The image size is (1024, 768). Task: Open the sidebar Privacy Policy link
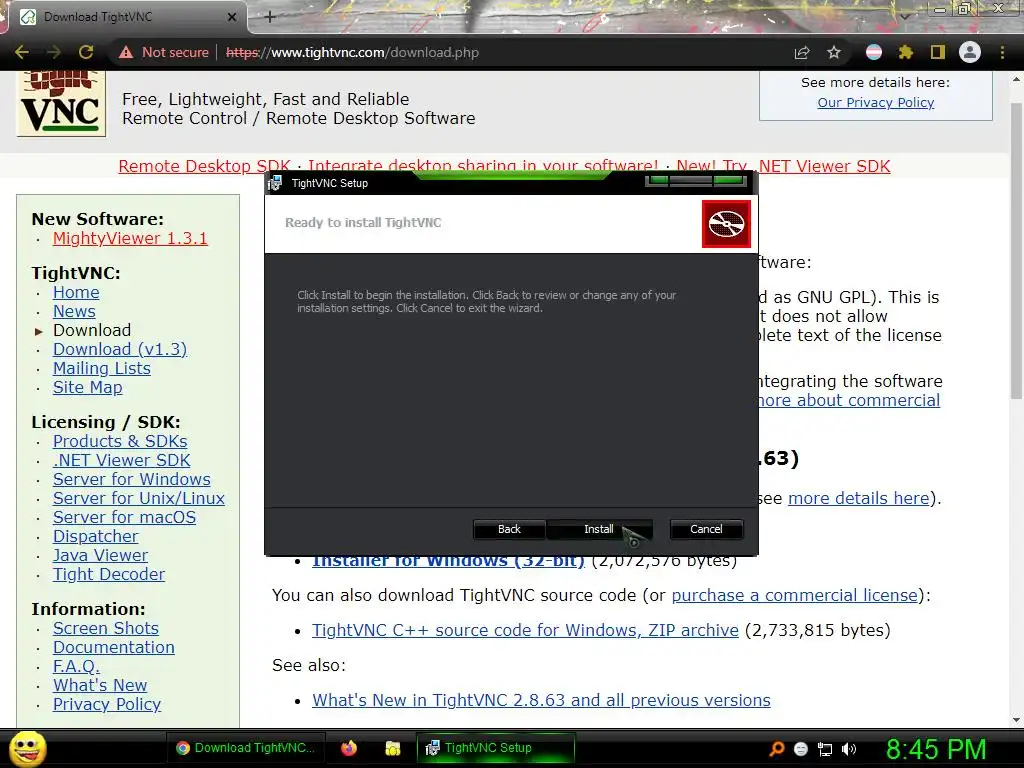tap(106, 704)
